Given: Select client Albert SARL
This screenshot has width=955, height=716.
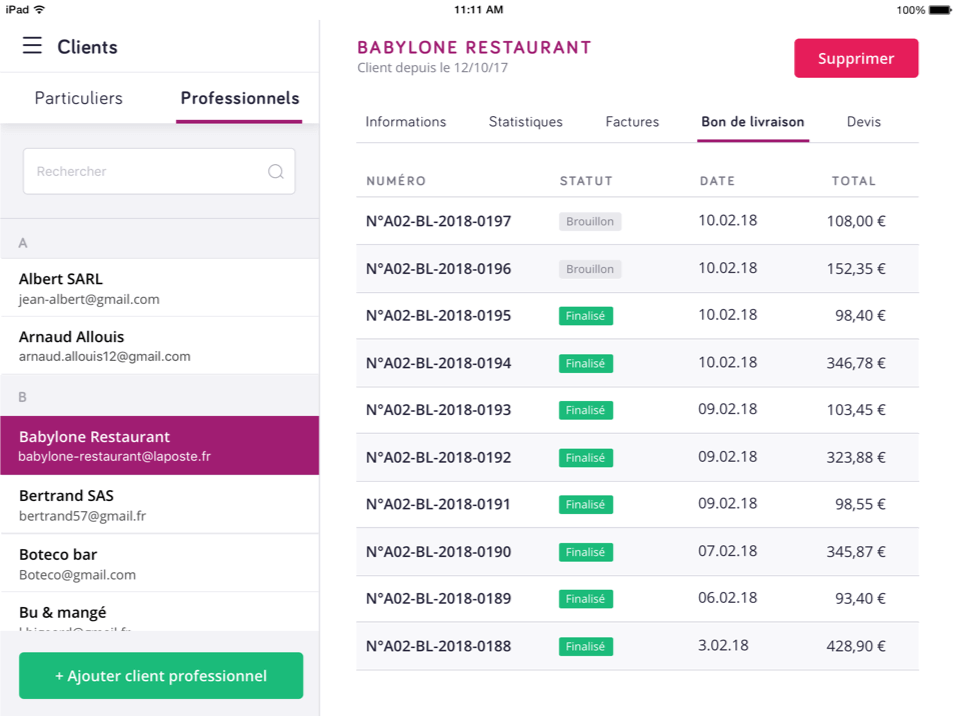Looking at the screenshot, I should click(x=160, y=288).
